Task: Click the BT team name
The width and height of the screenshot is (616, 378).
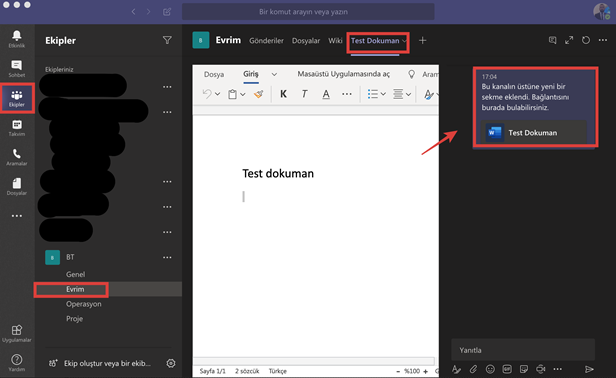Action: [70, 257]
